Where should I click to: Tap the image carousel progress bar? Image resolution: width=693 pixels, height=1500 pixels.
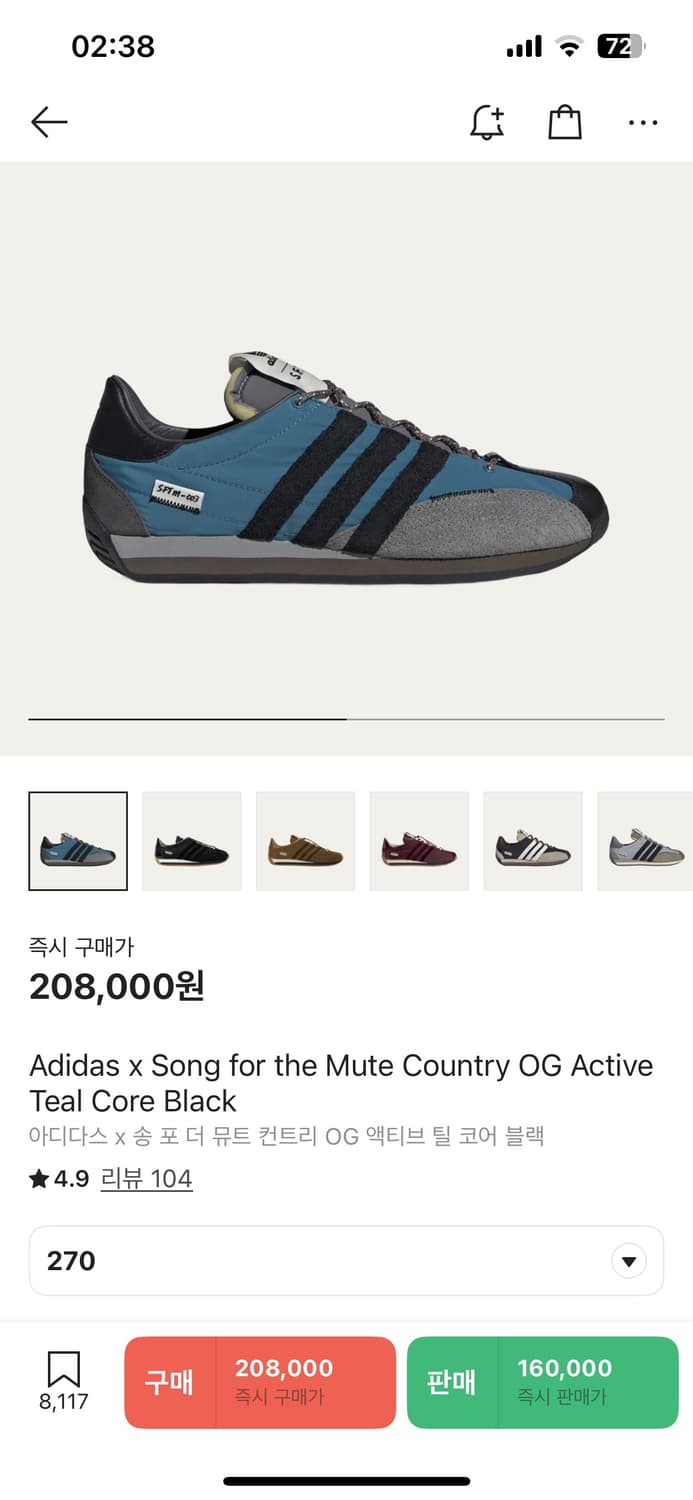pos(346,719)
